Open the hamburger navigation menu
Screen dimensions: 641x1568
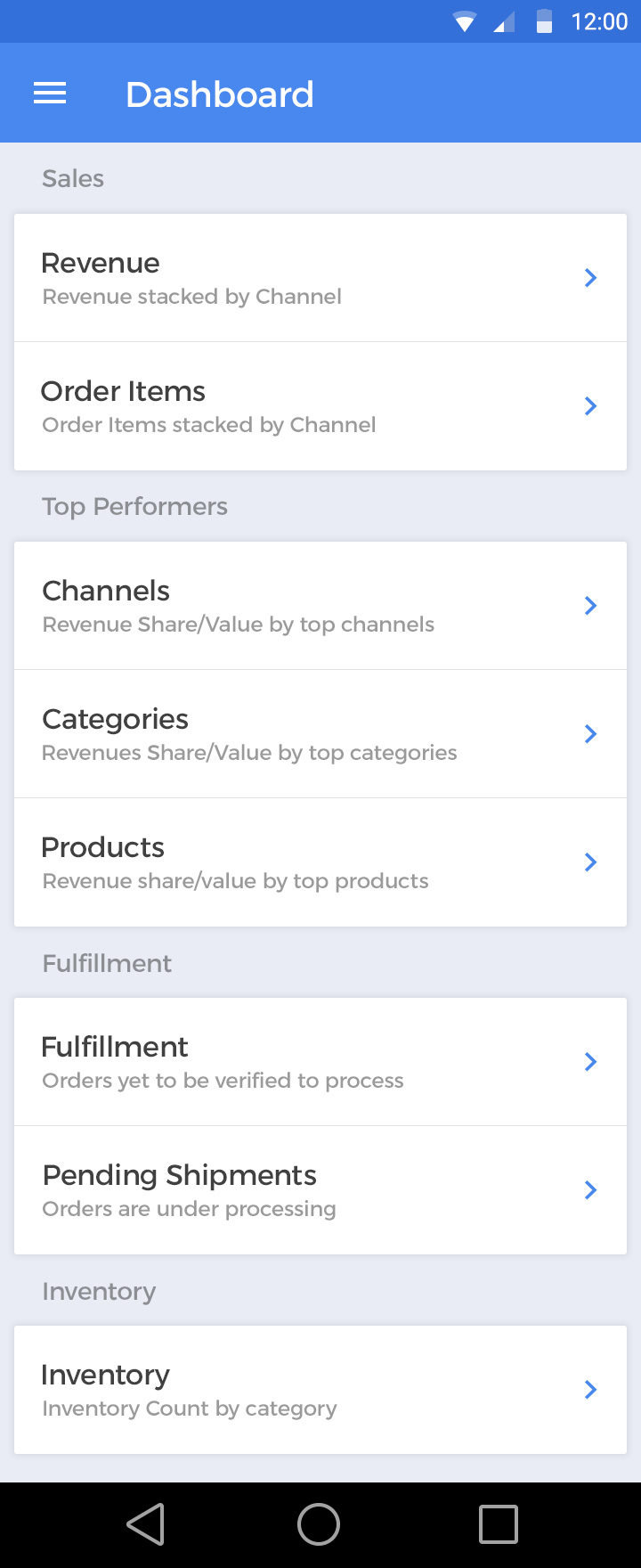click(x=50, y=94)
